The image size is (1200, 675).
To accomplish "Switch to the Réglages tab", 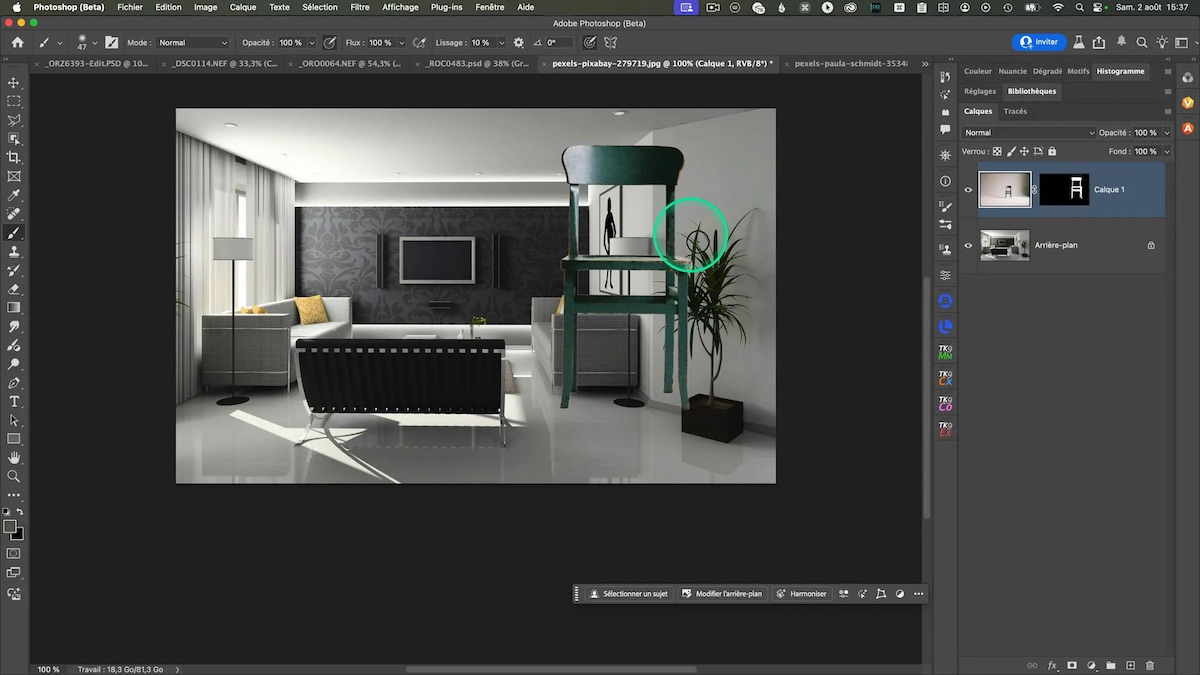I will pos(980,91).
